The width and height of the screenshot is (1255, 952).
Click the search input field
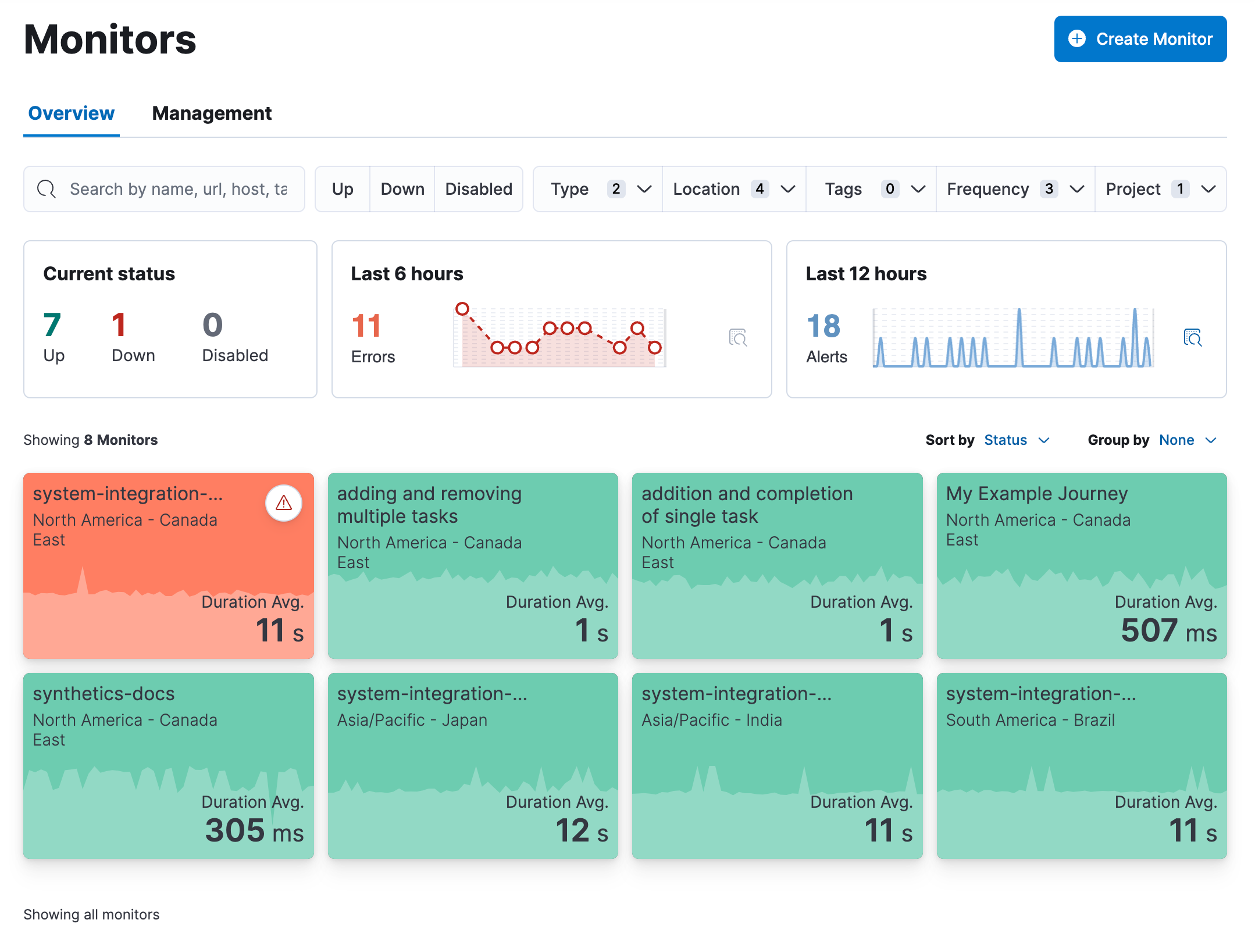point(174,189)
